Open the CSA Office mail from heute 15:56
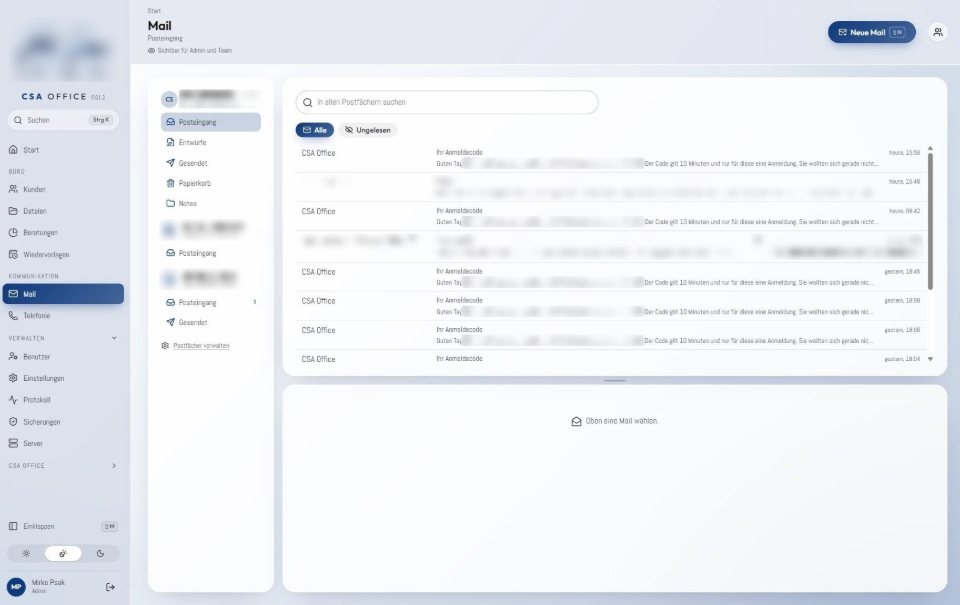 tap(611, 158)
